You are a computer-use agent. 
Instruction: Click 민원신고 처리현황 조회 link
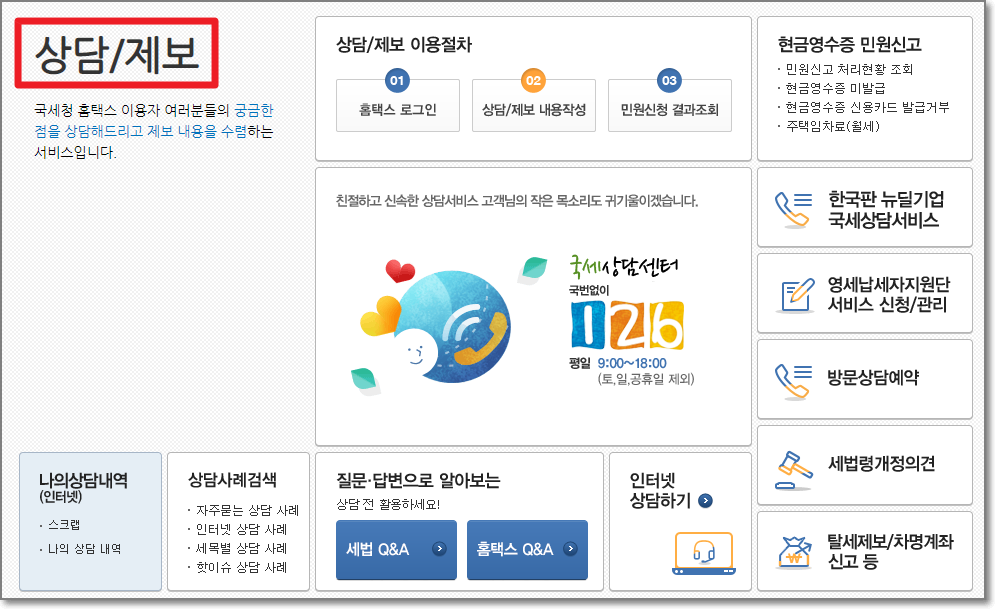tap(849, 69)
